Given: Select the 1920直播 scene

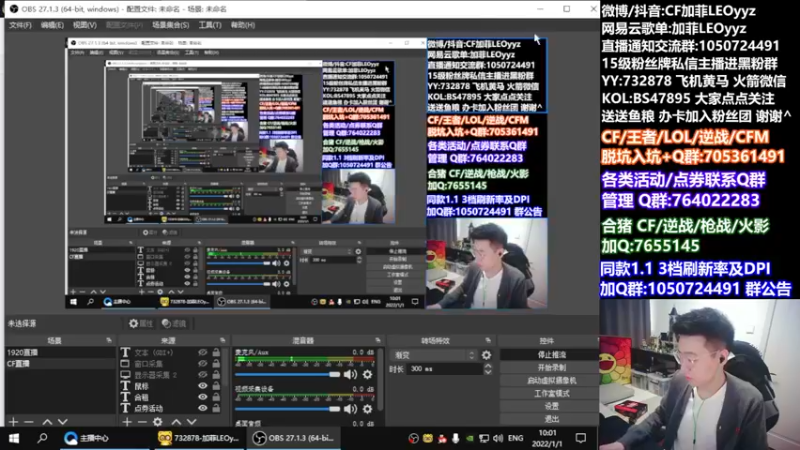Looking at the screenshot, I should 60,352.
